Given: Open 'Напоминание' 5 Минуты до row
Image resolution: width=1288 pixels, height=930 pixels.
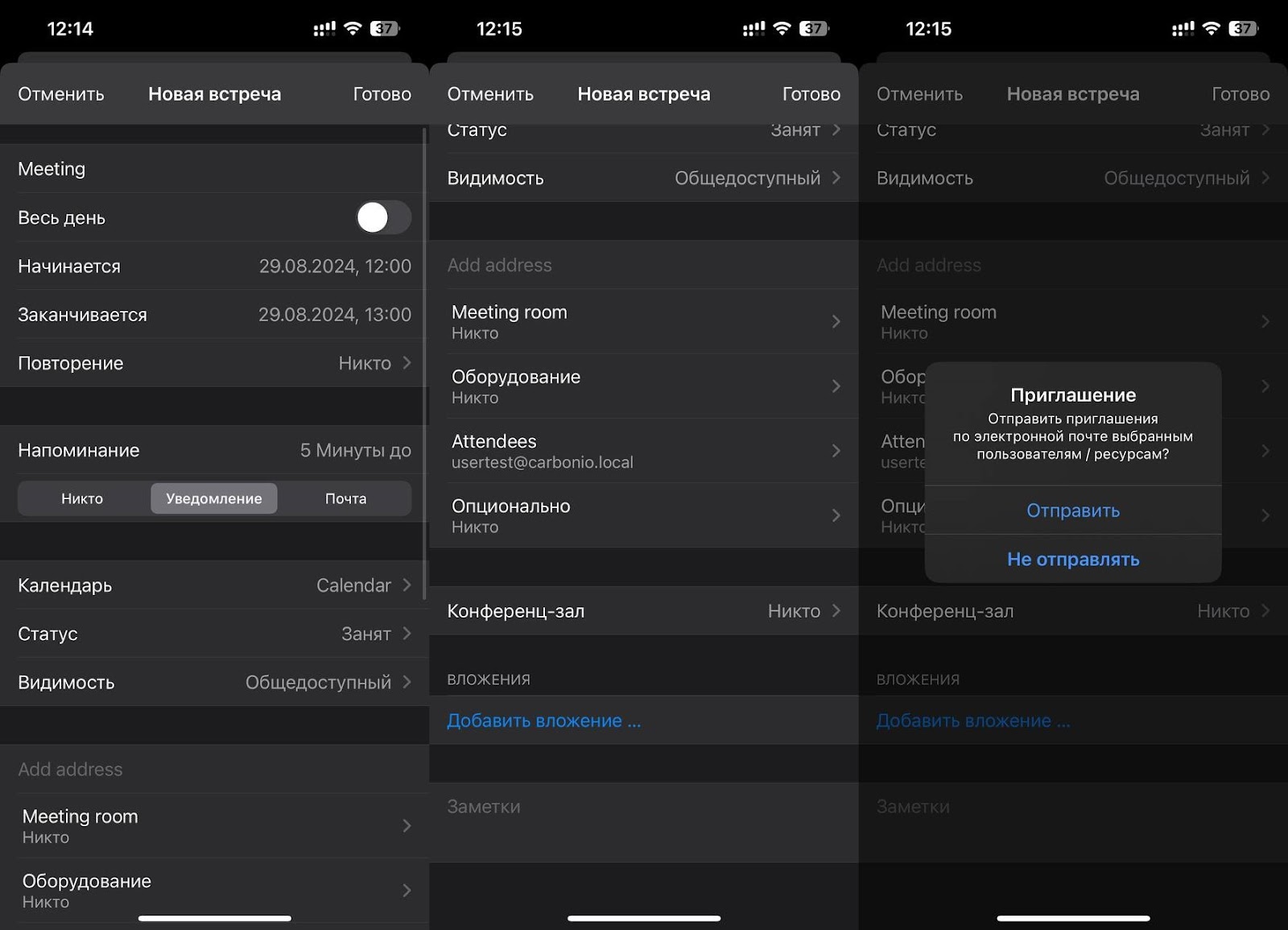Looking at the screenshot, I should 214,450.
